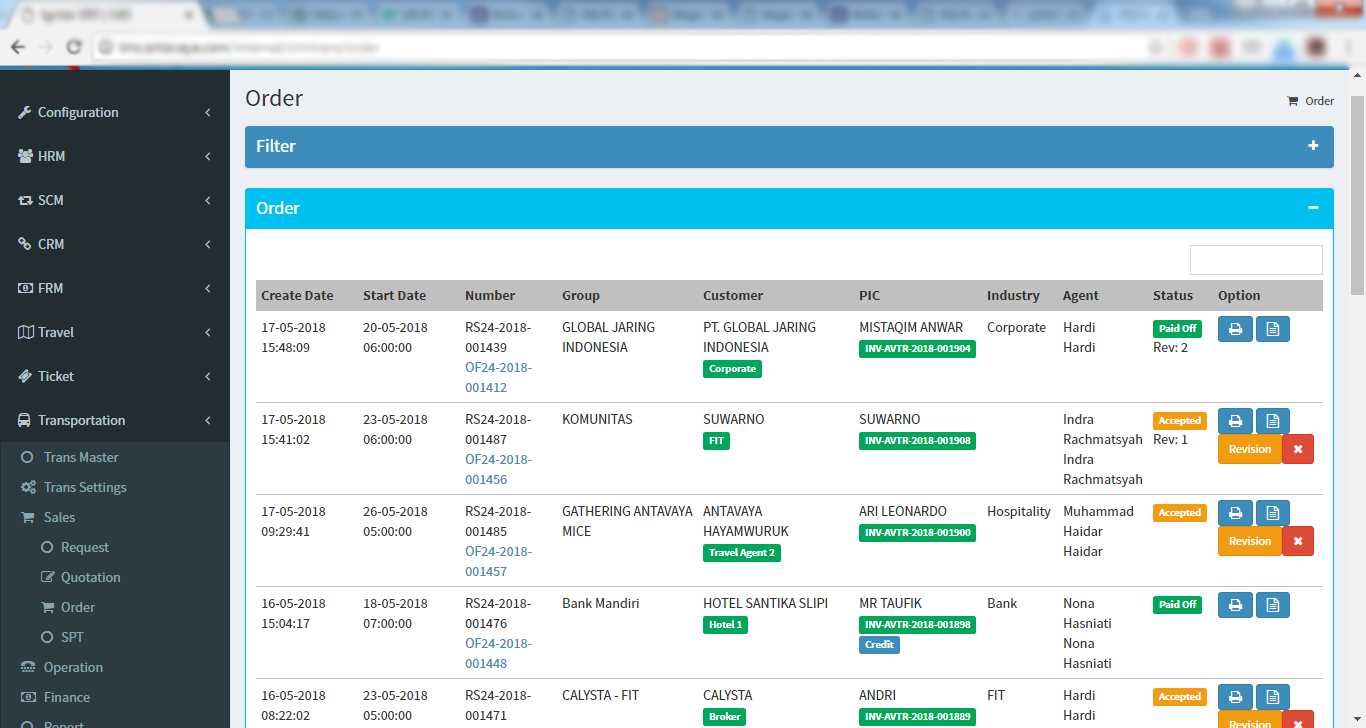Click document icon for Bank Mandiri order
The image size is (1366, 728).
pos(1272,605)
